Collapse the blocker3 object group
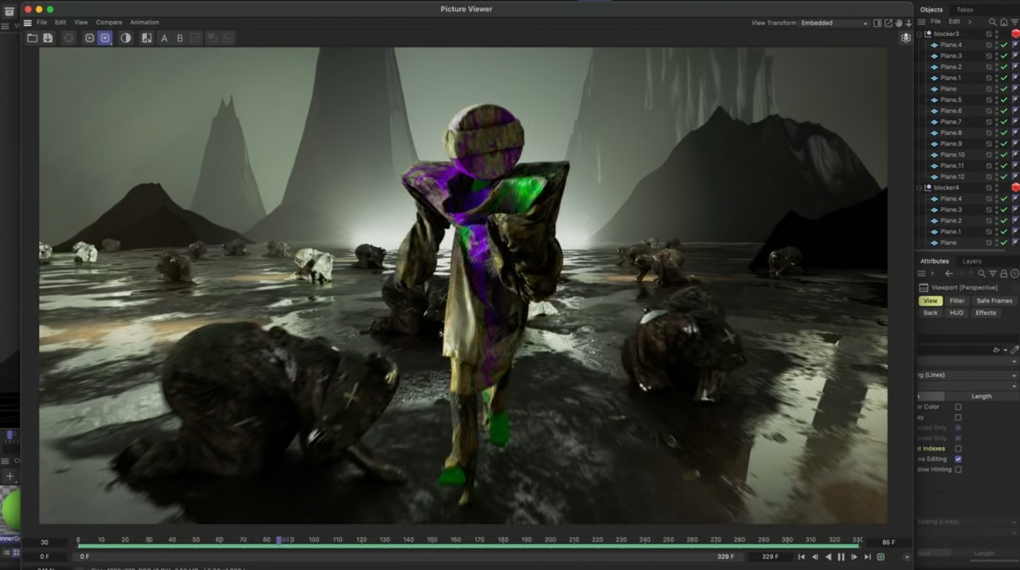 coord(919,34)
